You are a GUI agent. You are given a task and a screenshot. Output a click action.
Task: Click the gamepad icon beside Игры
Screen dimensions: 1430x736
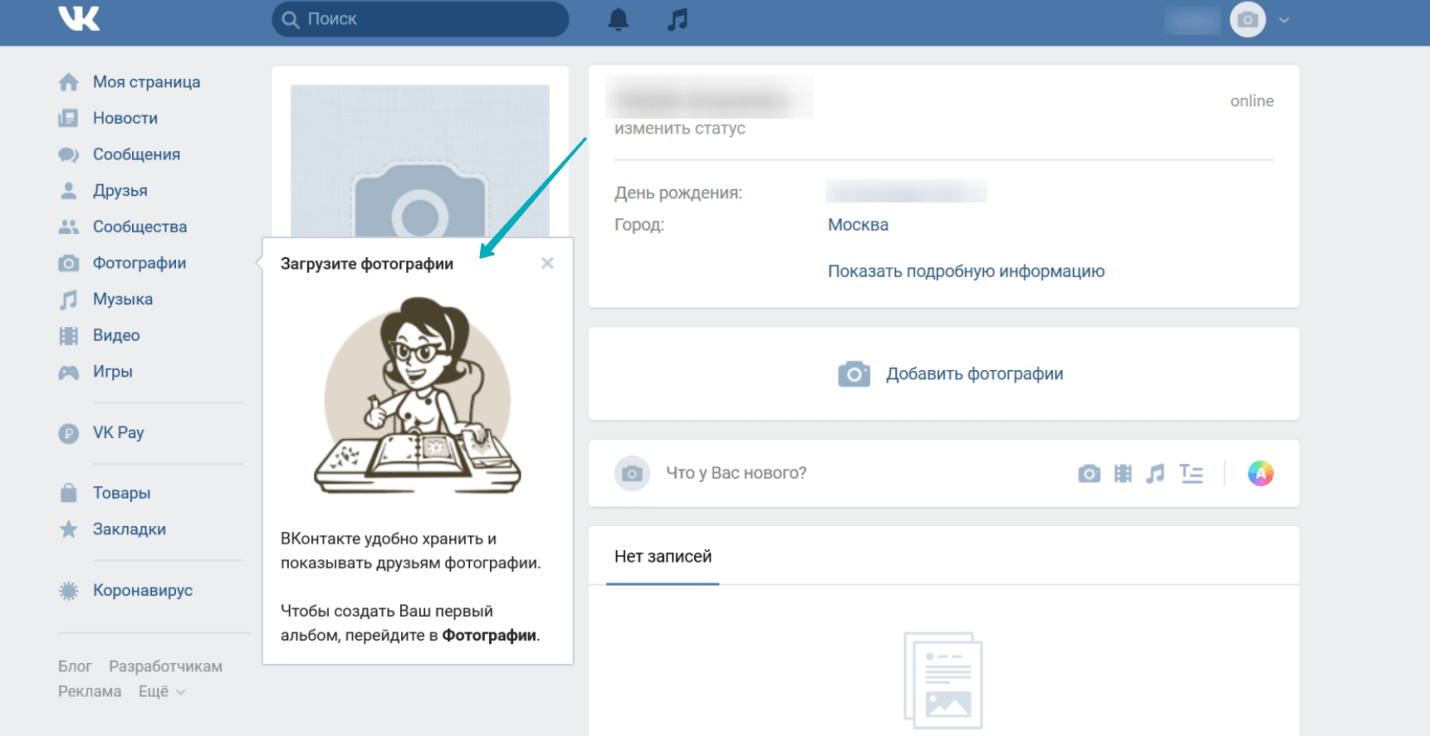point(68,372)
